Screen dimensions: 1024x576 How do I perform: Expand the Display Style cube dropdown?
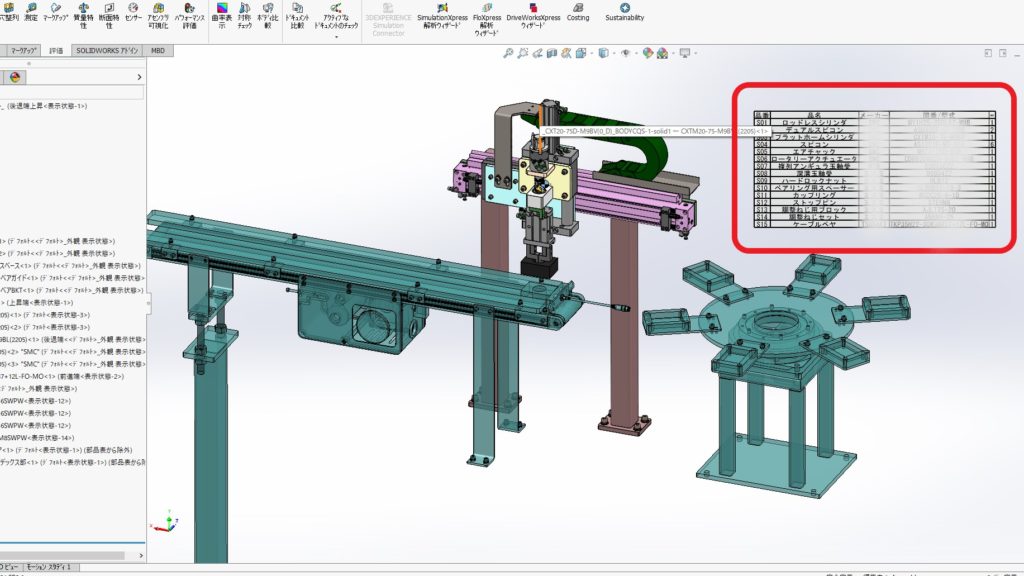click(605, 53)
